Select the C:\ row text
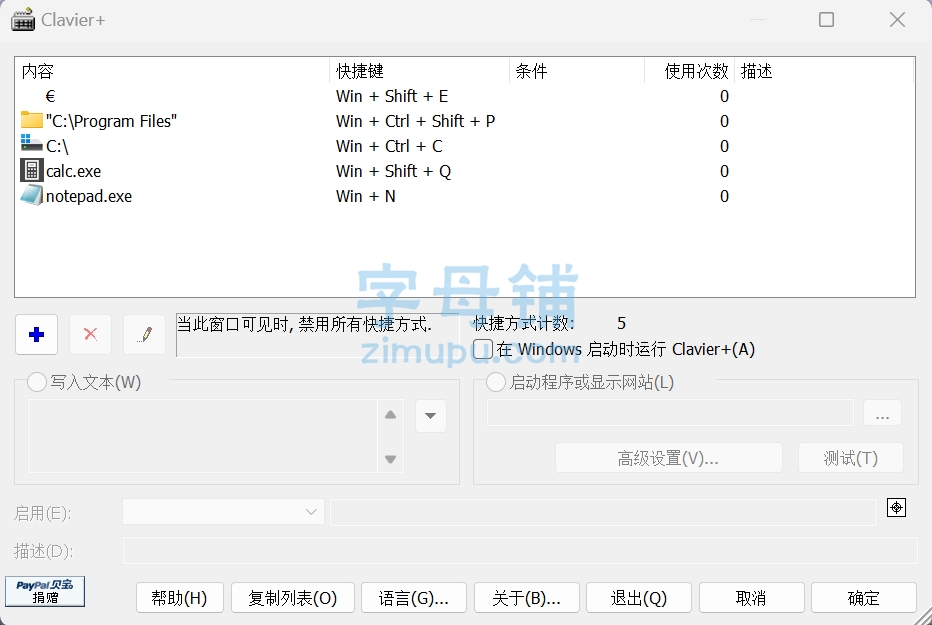The height and width of the screenshot is (625, 932). coord(57,146)
